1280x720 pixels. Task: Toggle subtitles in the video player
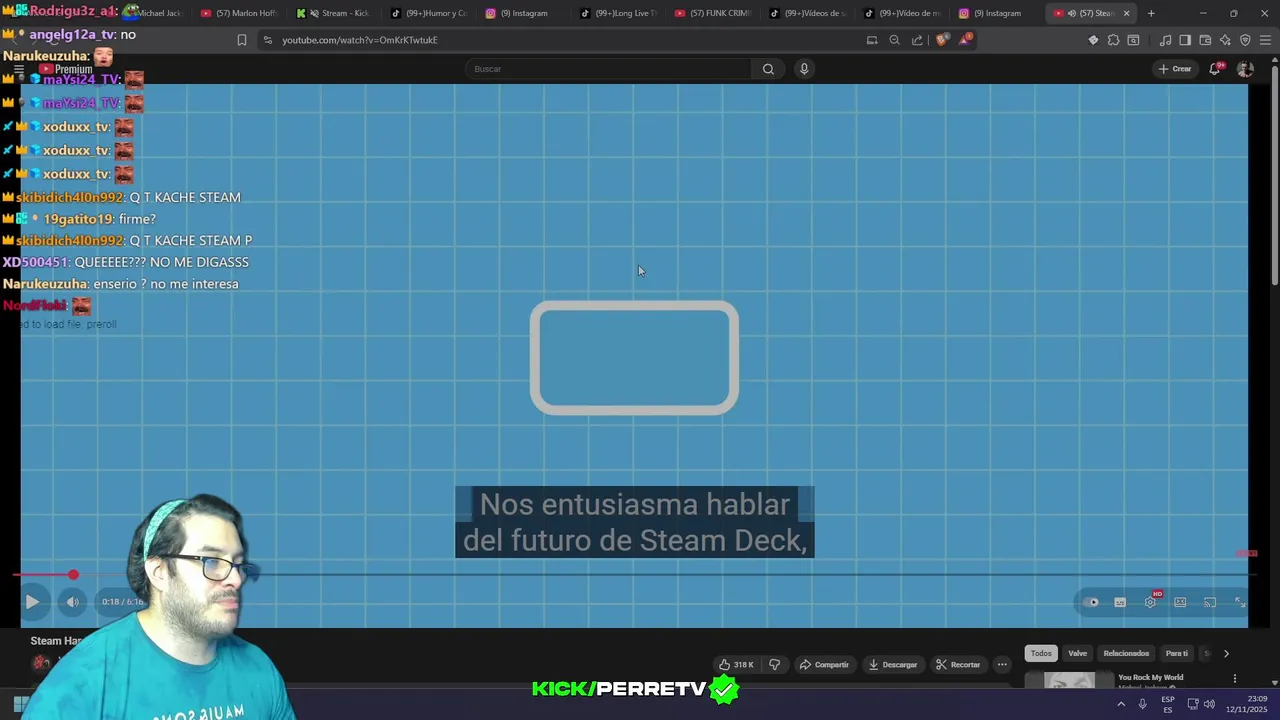coord(1120,602)
